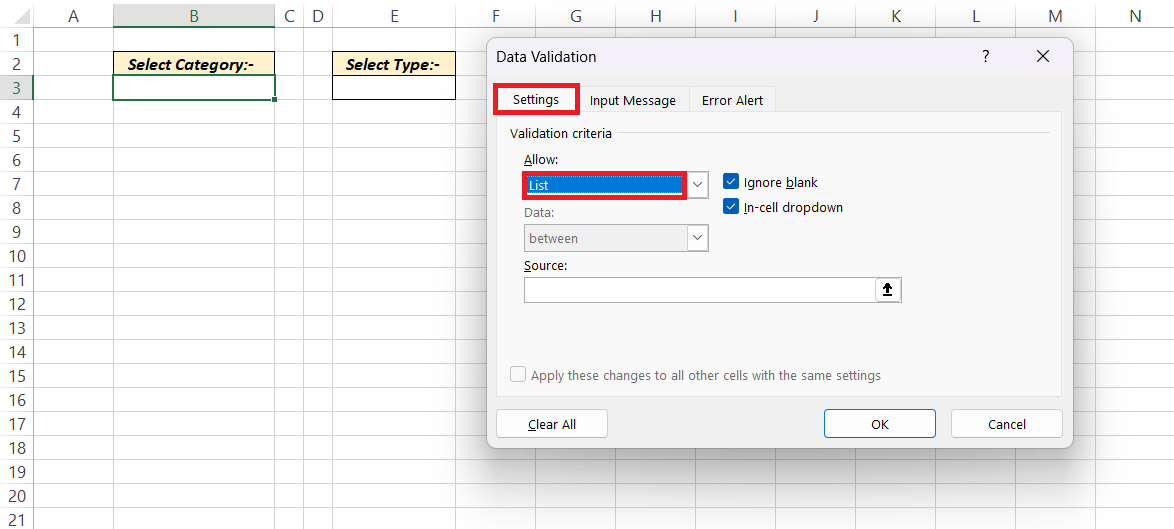Screen dimensions: 1174x529
Task: Select row 7 header
Action: (x=16, y=184)
